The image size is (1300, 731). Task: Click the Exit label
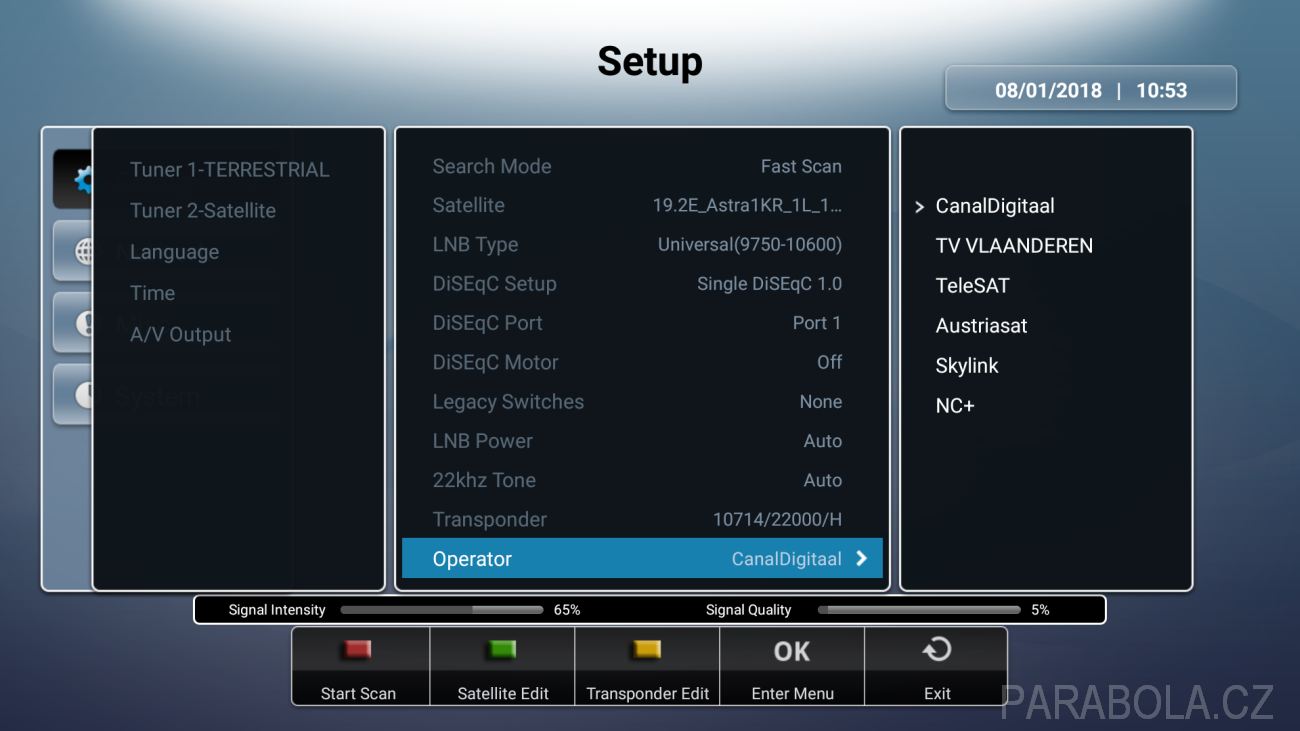coord(937,693)
